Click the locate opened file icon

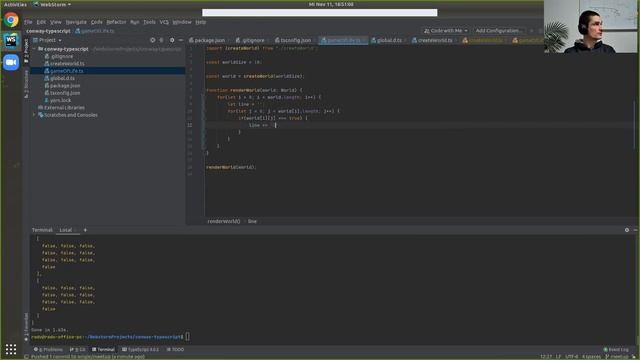click(x=153, y=40)
